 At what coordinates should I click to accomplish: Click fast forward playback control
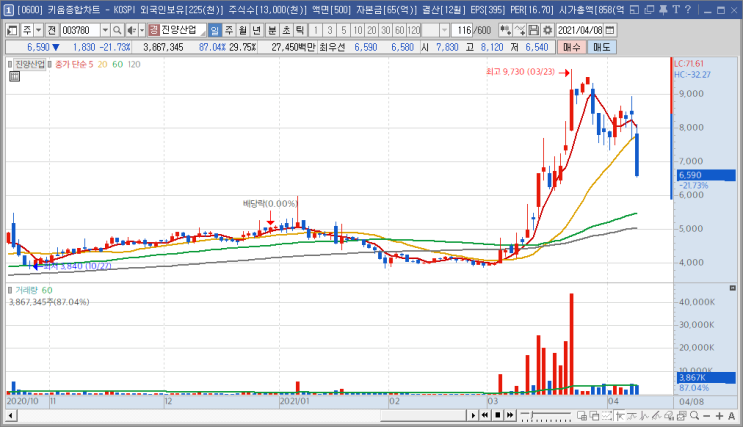510,416
